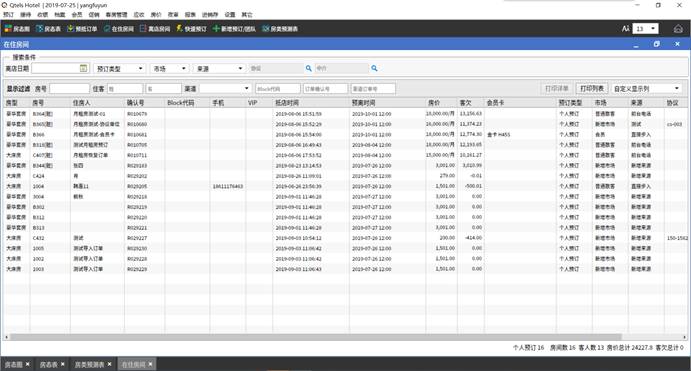Open the 设置 menu
The image size is (691, 371).
[x=230, y=15]
